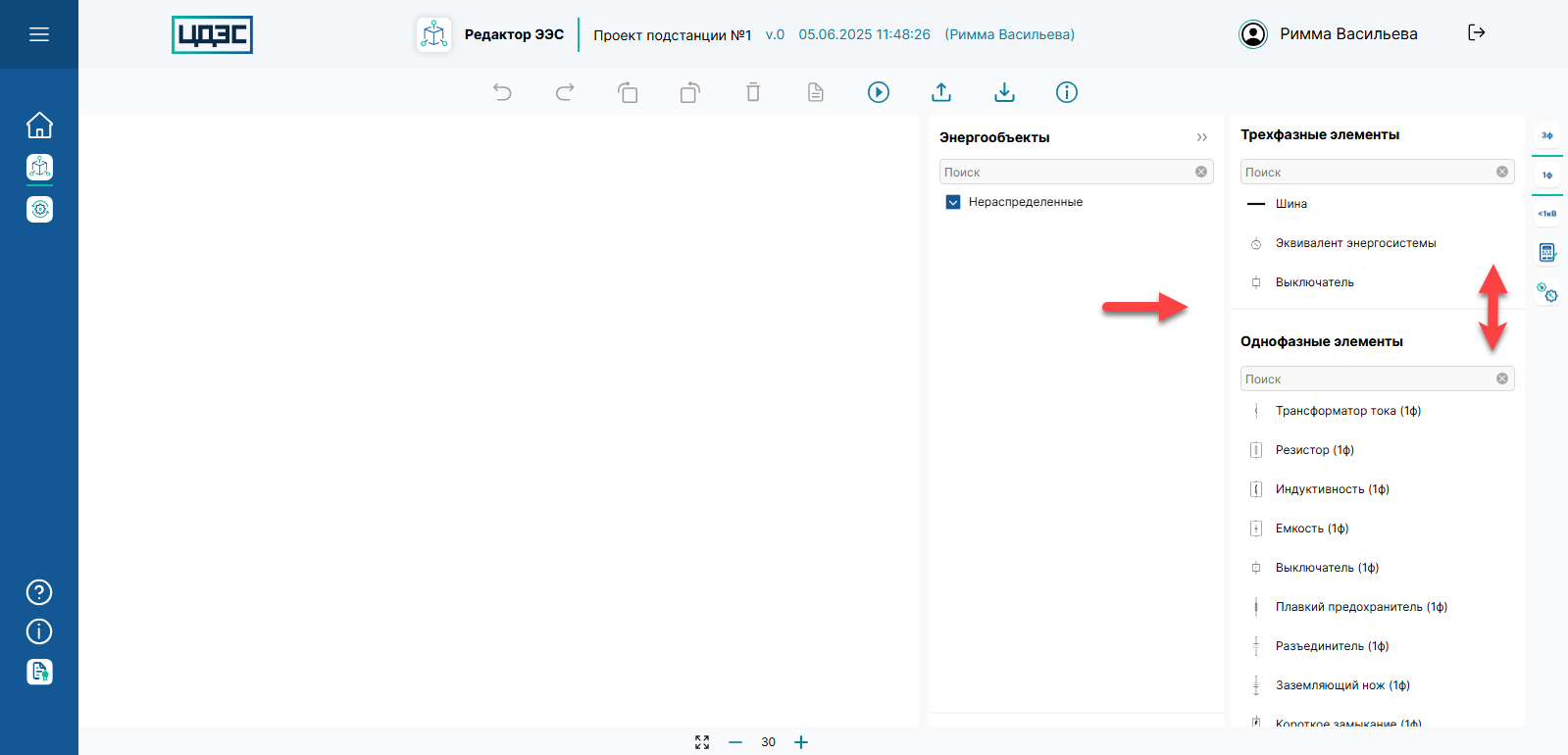Click the Энергообъекты search field
Image resolution: width=1568 pixels, height=755 pixels.
[x=1066, y=172]
